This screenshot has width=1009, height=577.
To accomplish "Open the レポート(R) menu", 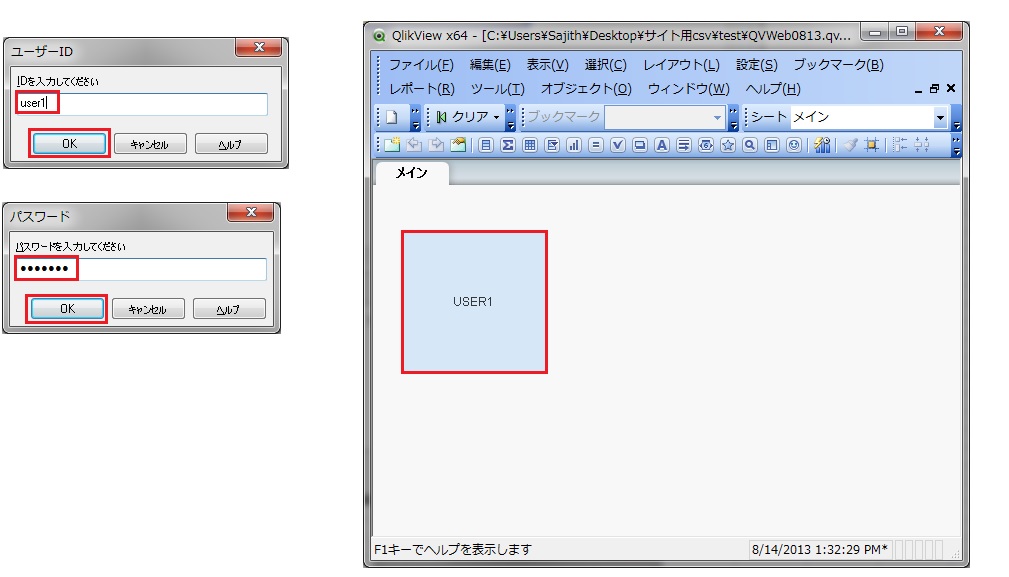I will coord(421,89).
